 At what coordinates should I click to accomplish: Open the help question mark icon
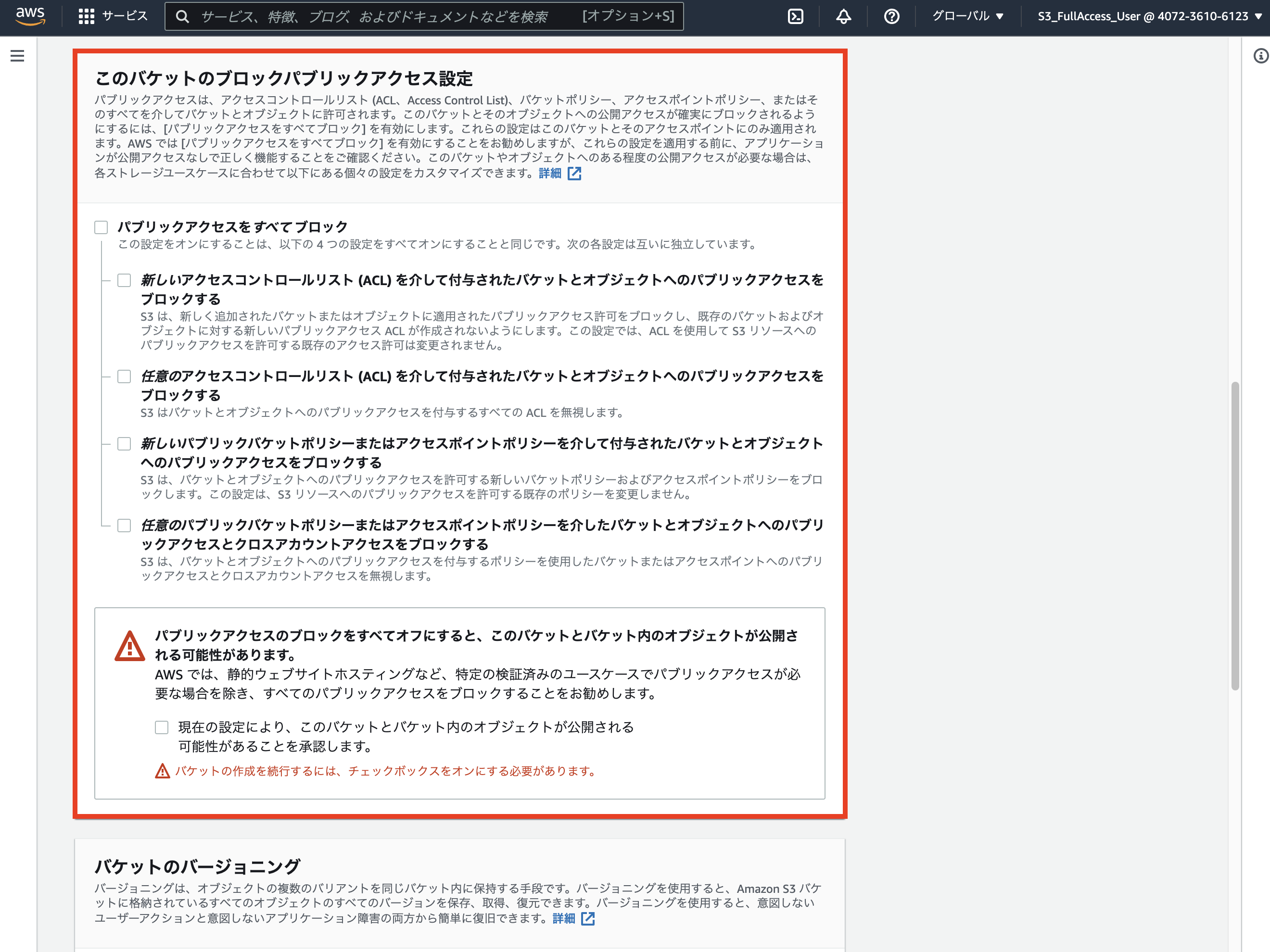tap(891, 16)
